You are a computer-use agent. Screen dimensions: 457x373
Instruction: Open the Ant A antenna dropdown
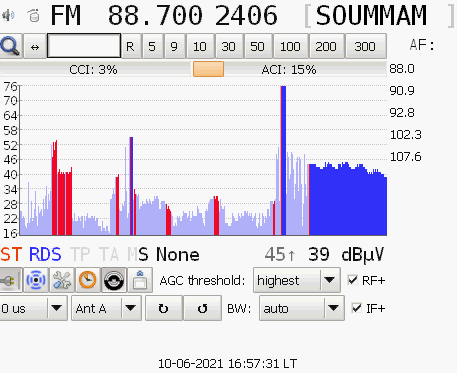click(106, 308)
